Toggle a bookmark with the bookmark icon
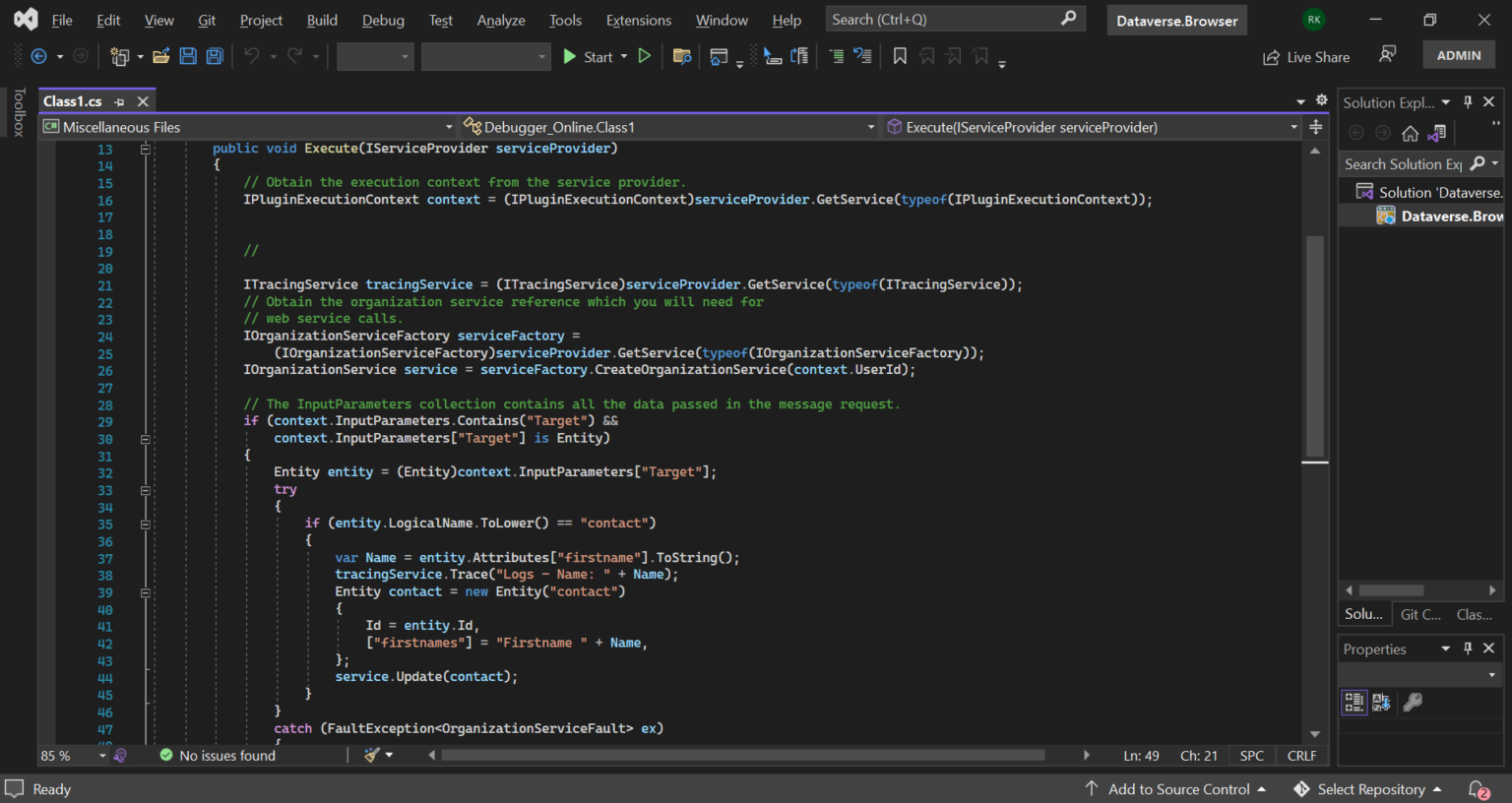 click(899, 56)
